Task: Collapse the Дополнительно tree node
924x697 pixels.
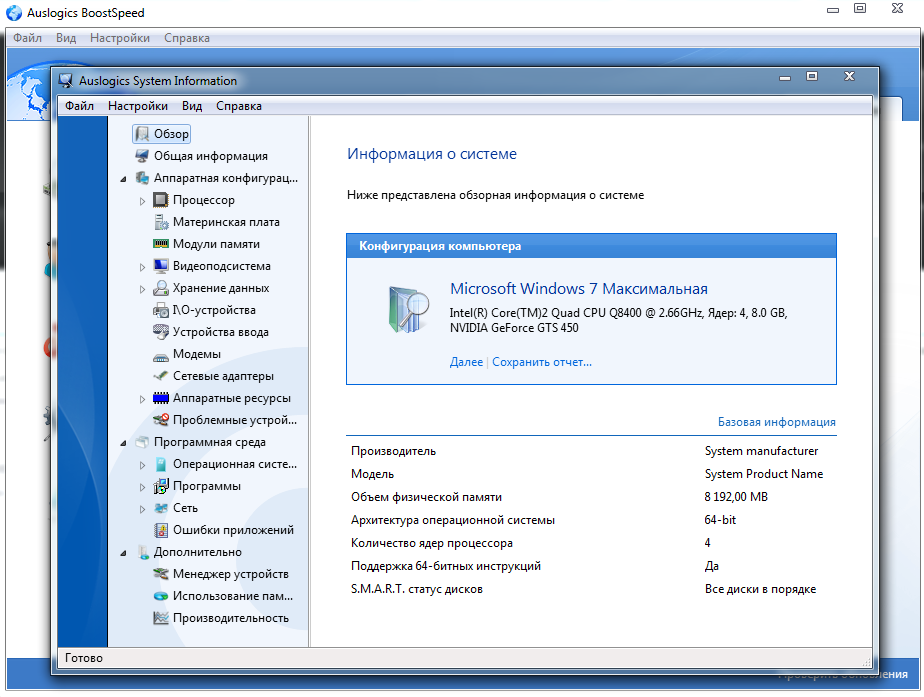Action: [x=123, y=553]
